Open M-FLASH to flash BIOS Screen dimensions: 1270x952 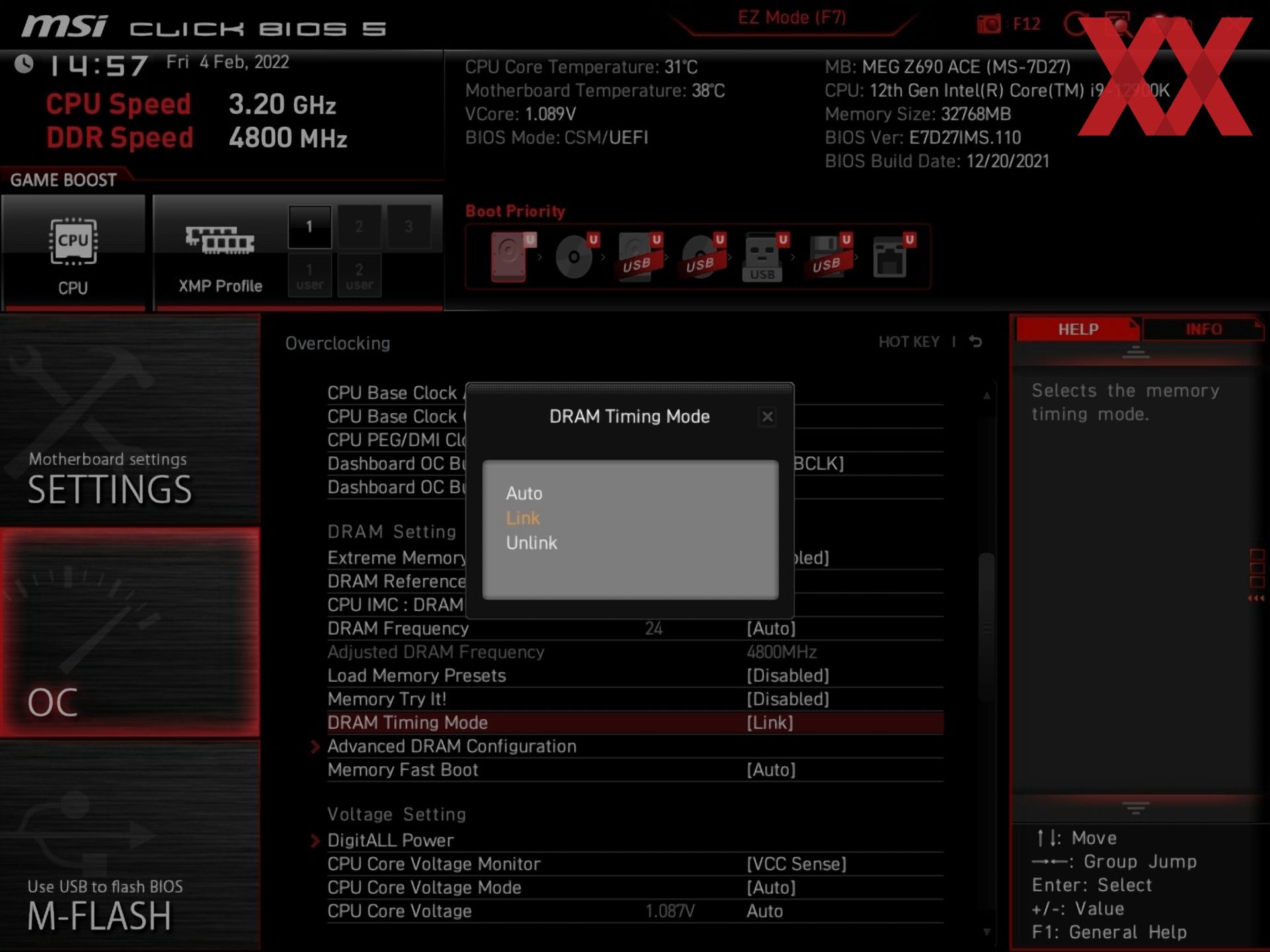point(130,846)
